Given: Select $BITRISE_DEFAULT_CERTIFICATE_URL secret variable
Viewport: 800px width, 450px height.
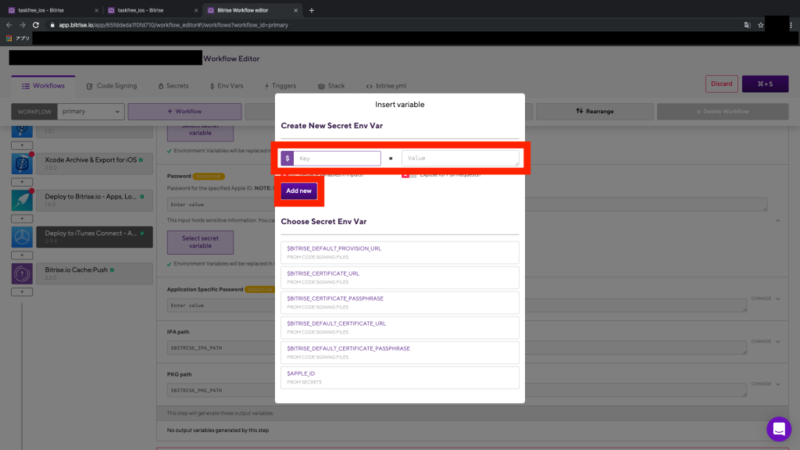Looking at the screenshot, I should (x=399, y=327).
